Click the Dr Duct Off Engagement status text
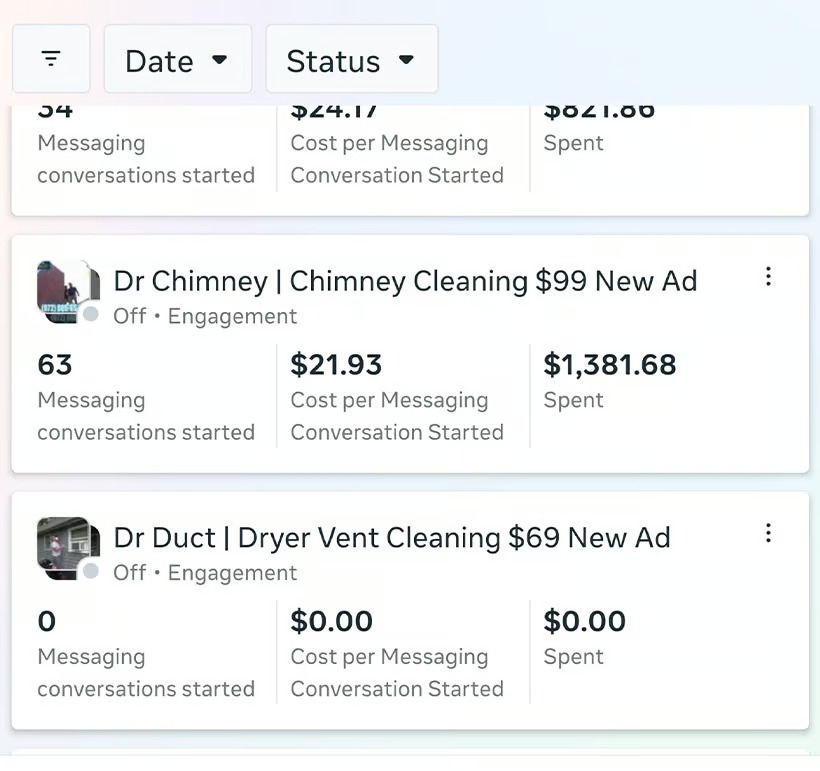 point(205,573)
